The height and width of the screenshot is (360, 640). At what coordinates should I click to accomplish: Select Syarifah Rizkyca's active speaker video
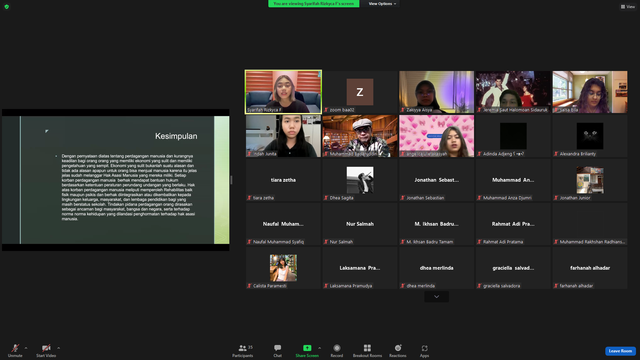tap(283, 92)
